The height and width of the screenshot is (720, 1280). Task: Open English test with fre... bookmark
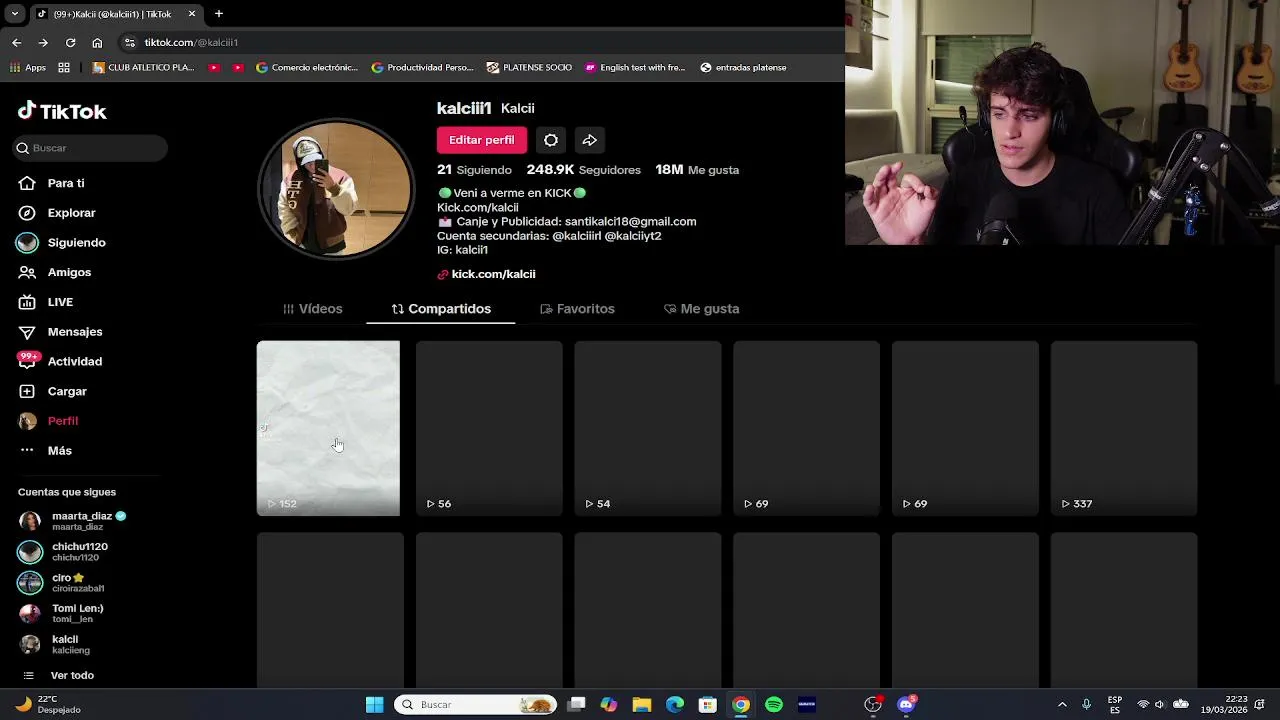coord(635,68)
